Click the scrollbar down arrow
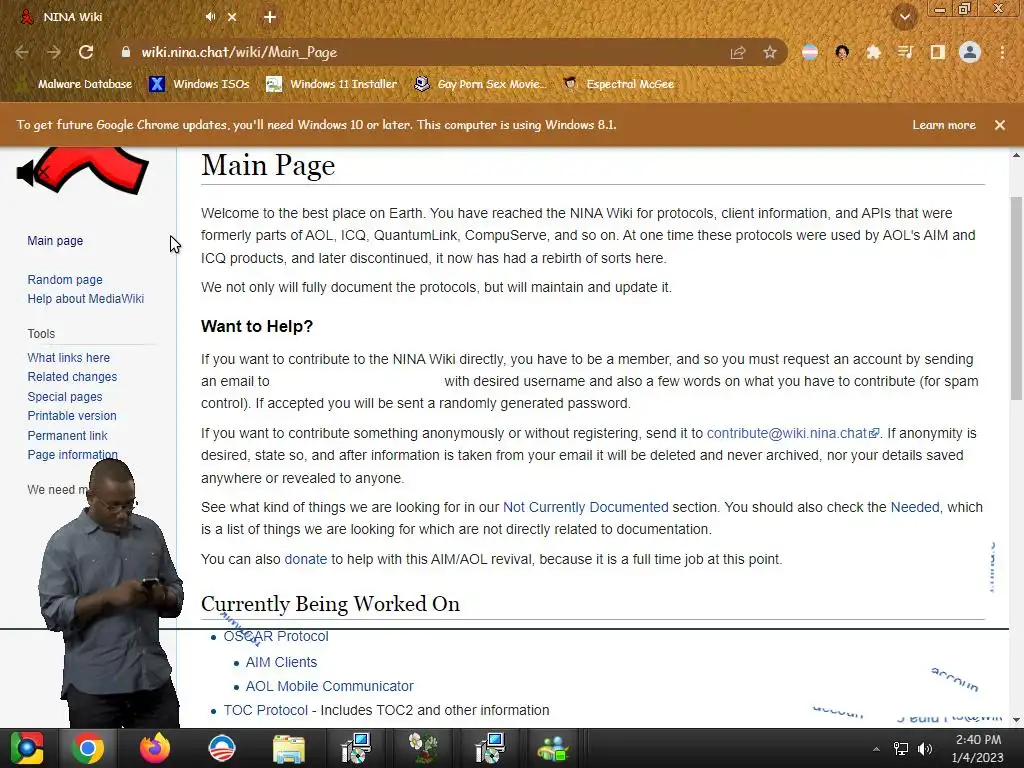 coord(1016,720)
